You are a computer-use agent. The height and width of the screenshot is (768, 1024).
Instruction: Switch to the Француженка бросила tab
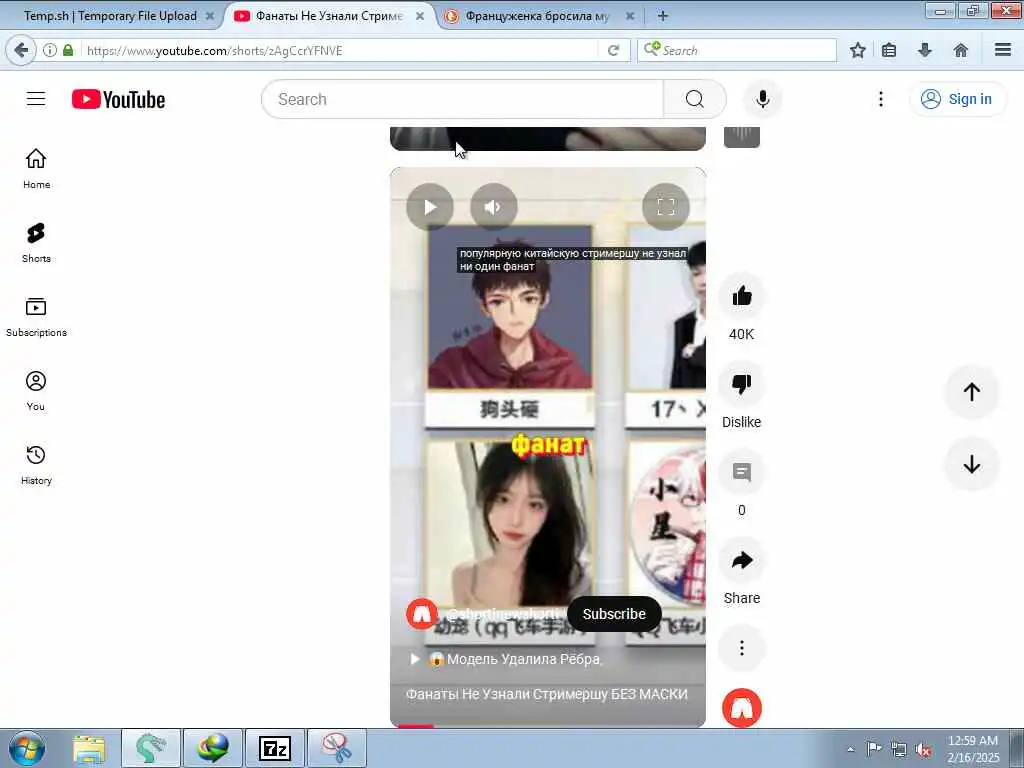point(537,16)
